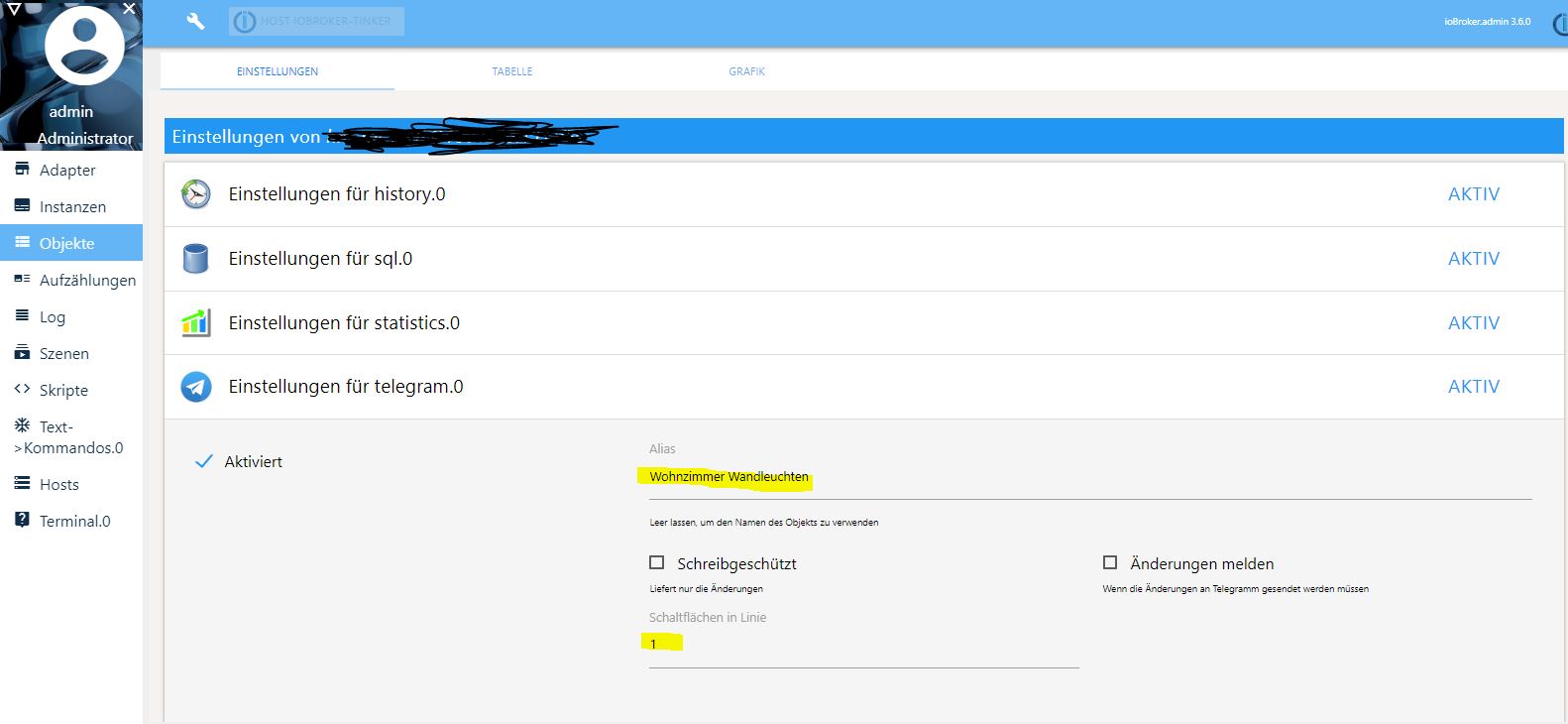
Task: Click AKTIV status for statistics.0
Action: [1474, 323]
